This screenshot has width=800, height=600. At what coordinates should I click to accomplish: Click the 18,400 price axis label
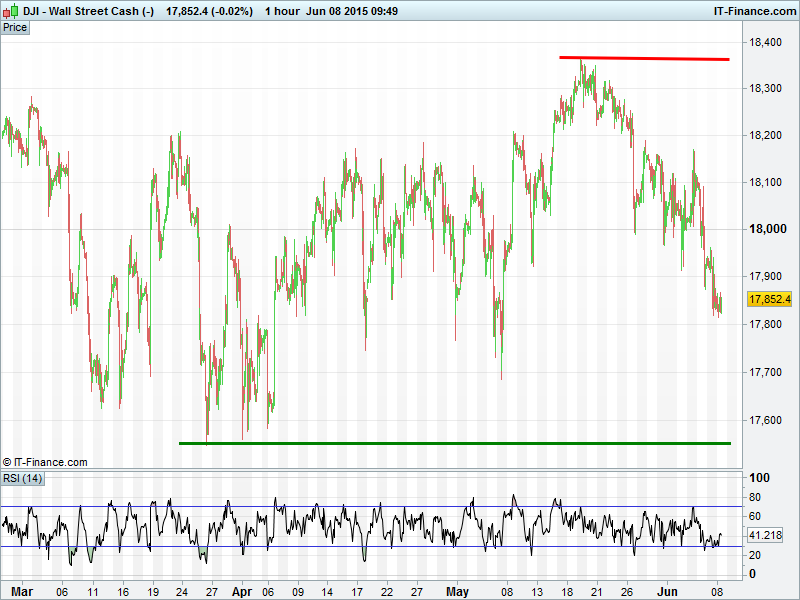point(765,42)
